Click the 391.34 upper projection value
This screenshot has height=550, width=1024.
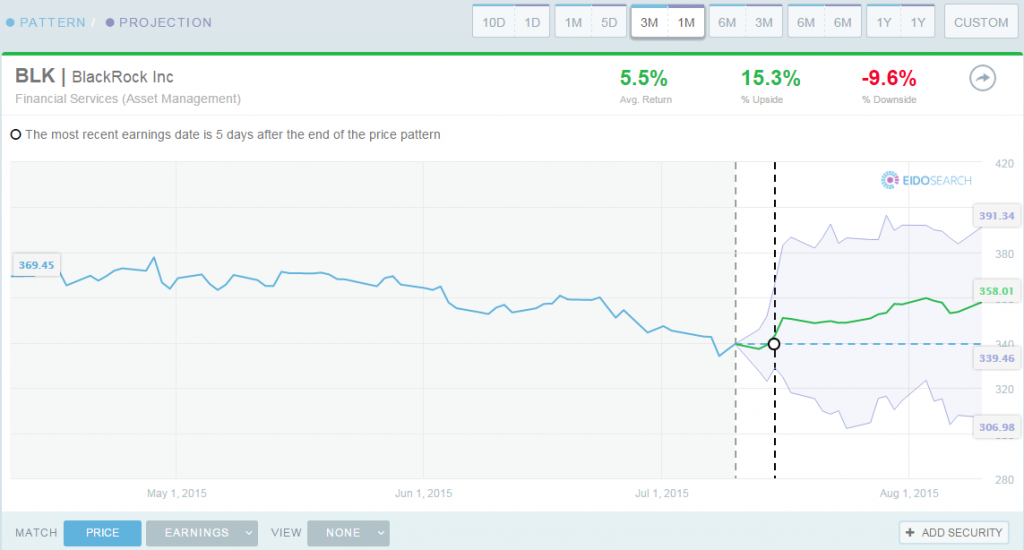(996, 216)
